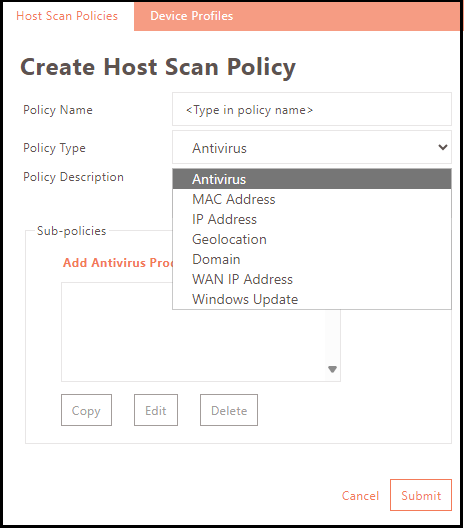Image resolution: width=464 pixels, height=529 pixels.
Task: Click the sub-policies list scroll down arrow
Action: pos(332,369)
